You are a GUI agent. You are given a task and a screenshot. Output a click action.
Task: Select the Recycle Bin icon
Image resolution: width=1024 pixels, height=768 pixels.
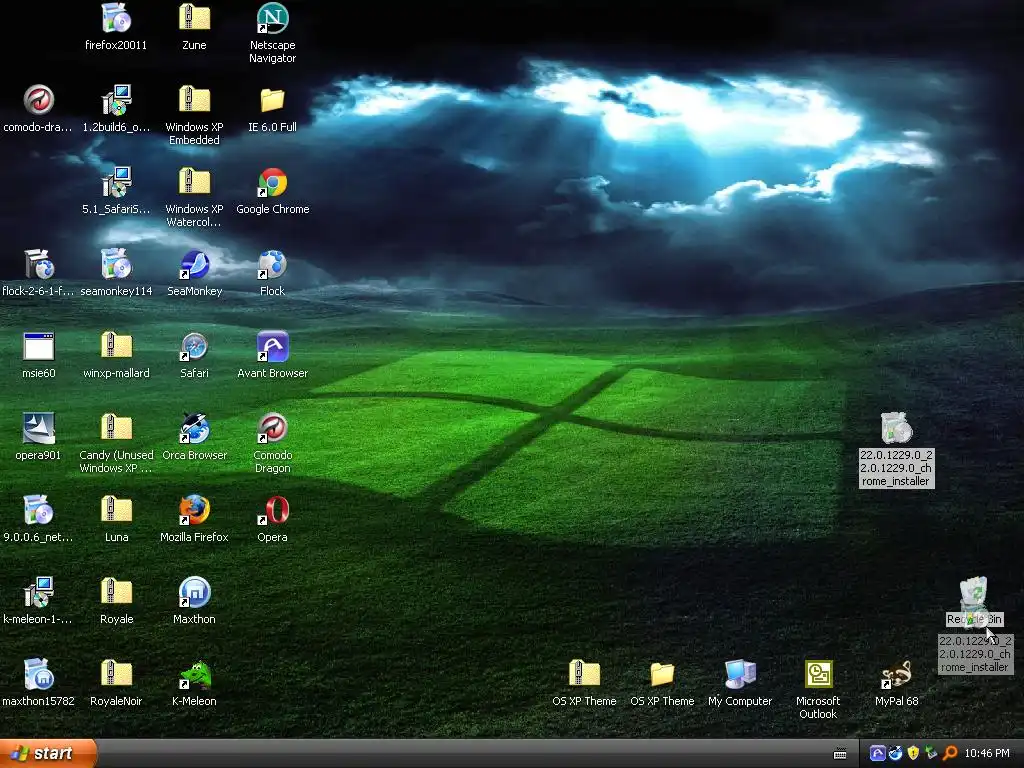[x=974, y=593]
